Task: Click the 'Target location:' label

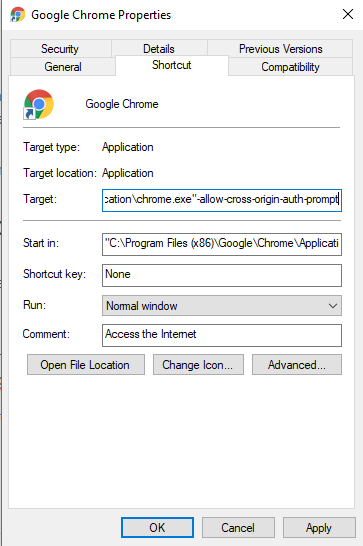Action: coord(60,173)
